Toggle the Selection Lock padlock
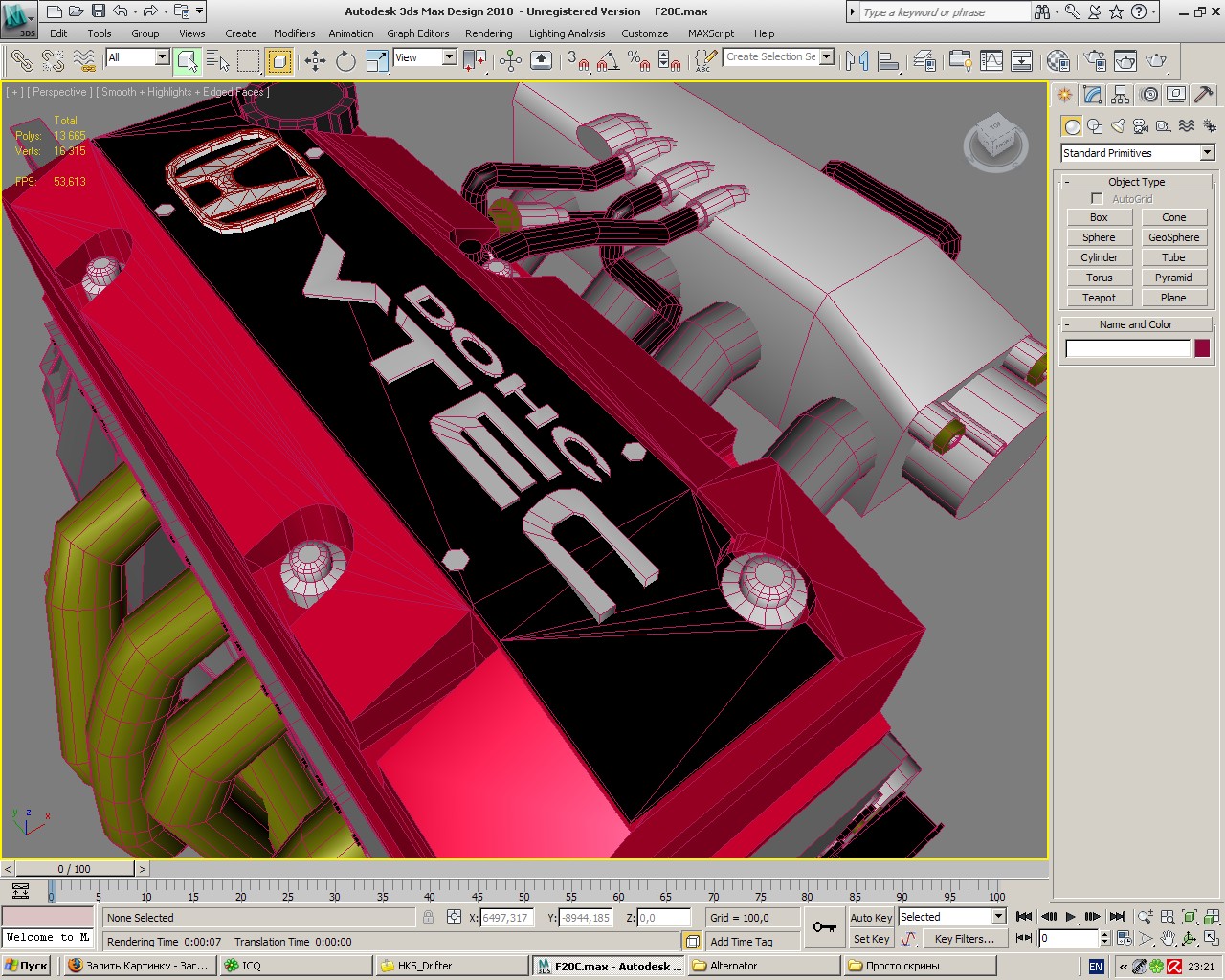 click(428, 918)
